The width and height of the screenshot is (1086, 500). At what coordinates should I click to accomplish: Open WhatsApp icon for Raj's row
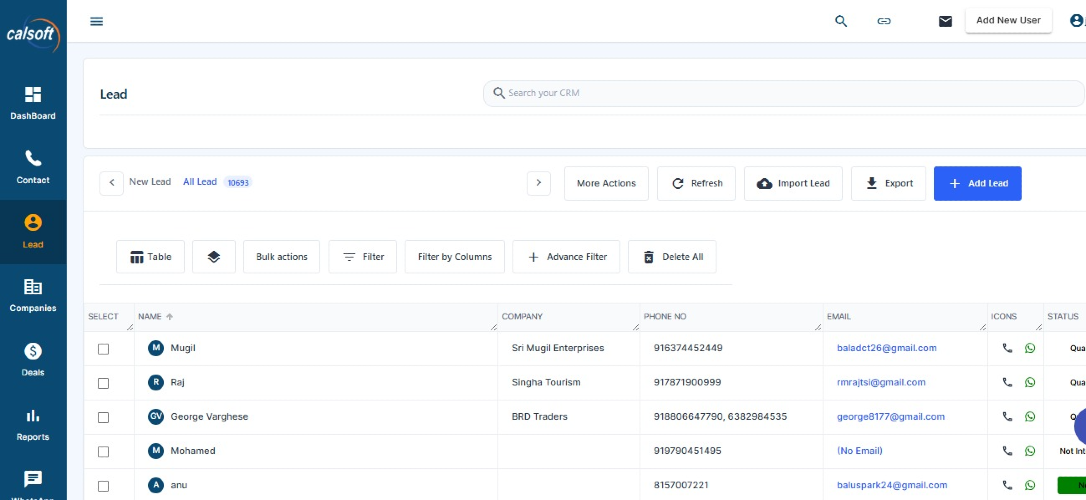click(x=1030, y=382)
